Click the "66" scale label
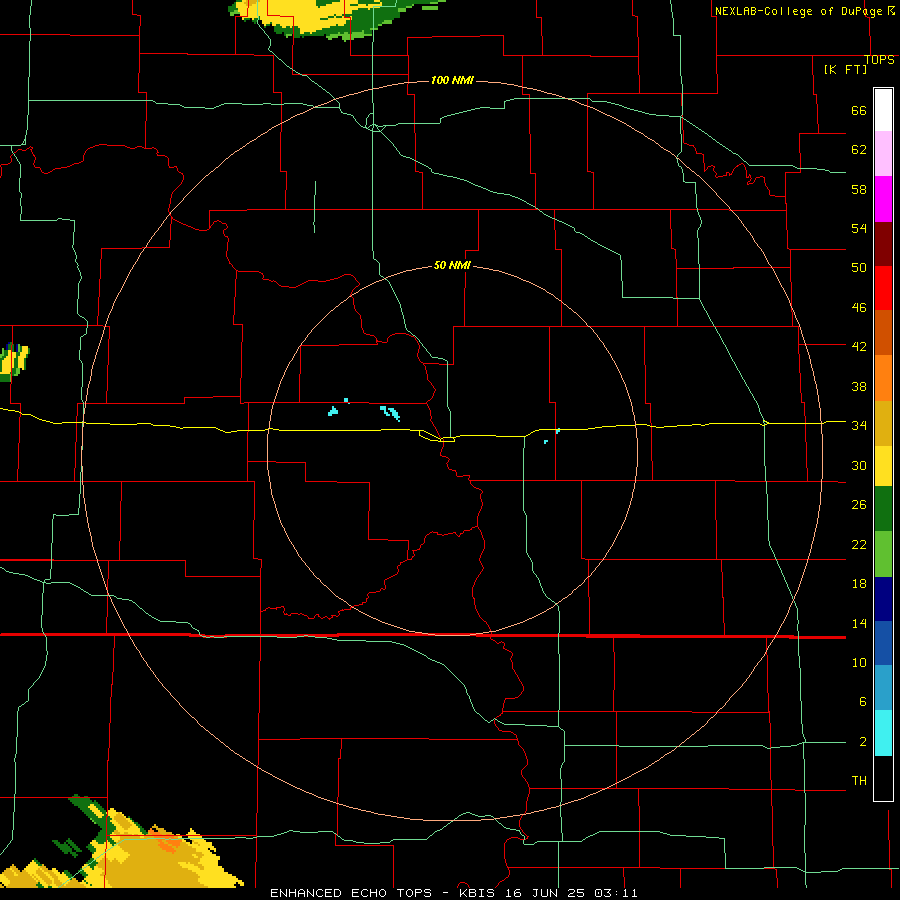The height and width of the screenshot is (900, 900). click(859, 111)
